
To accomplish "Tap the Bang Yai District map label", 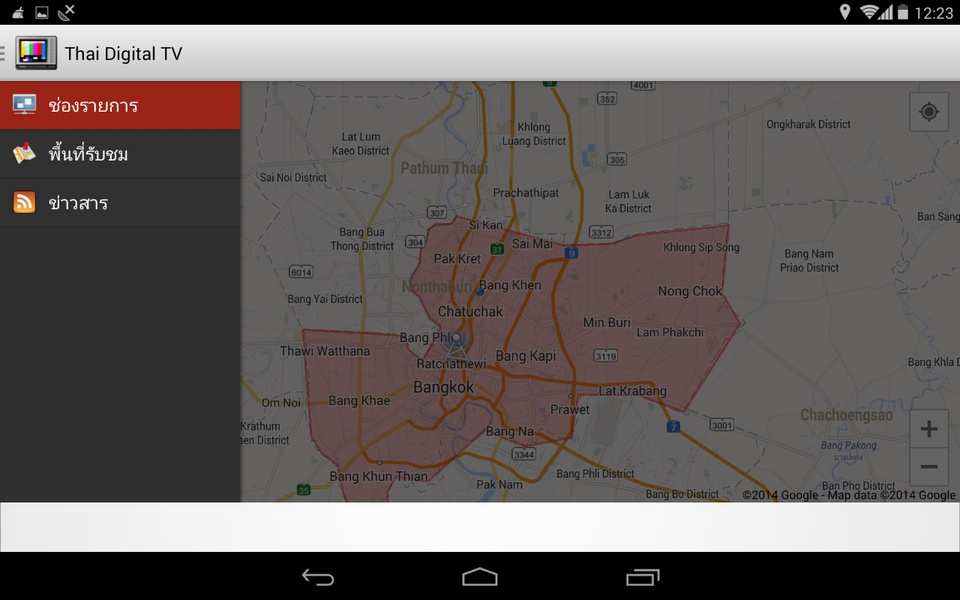I will click(325, 299).
